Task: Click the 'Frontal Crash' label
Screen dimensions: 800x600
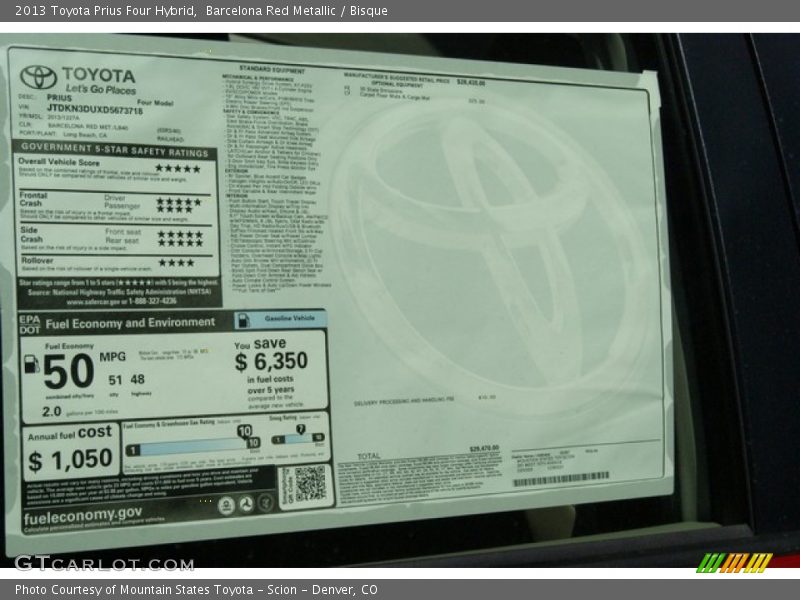Action: coord(34,199)
